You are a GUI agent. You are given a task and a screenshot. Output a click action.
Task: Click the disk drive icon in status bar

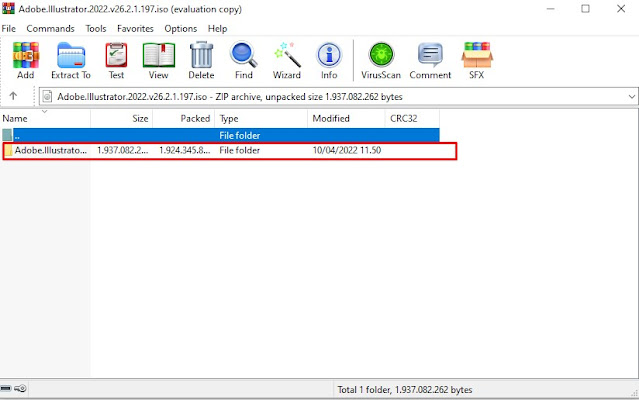coord(6,389)
